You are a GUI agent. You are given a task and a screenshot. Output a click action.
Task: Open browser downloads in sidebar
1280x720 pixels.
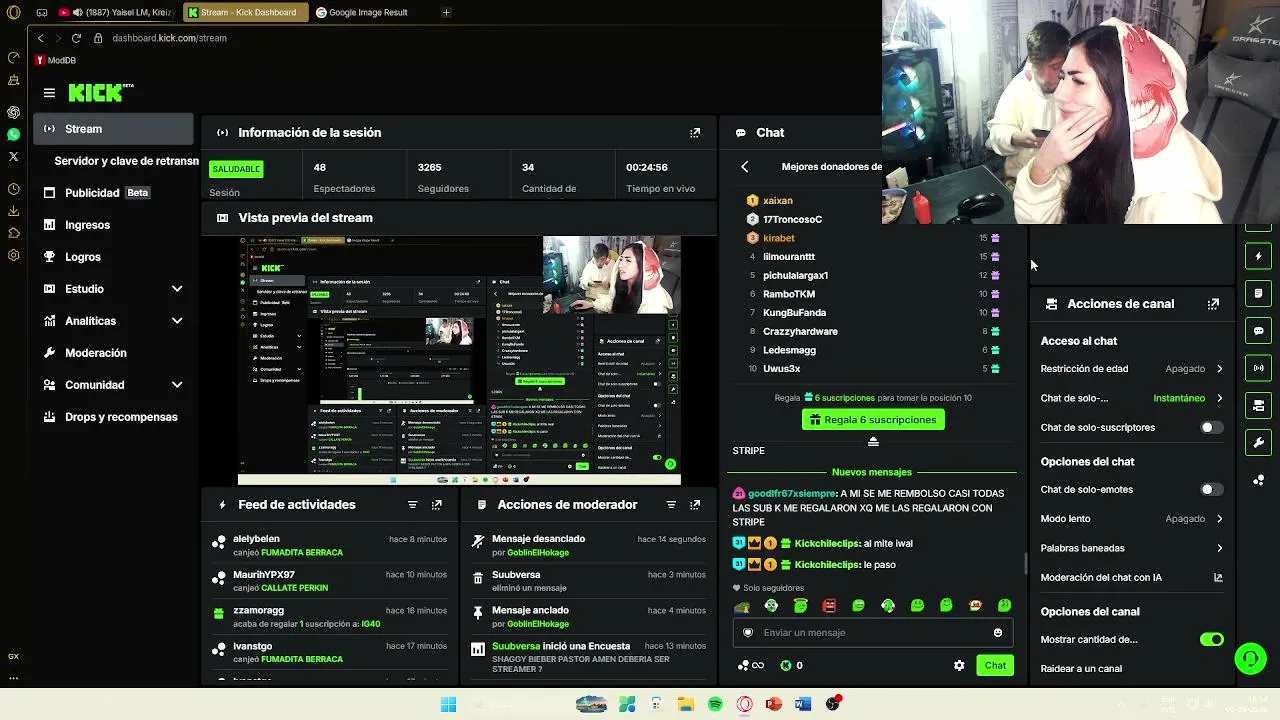click(x=13, y=211)
